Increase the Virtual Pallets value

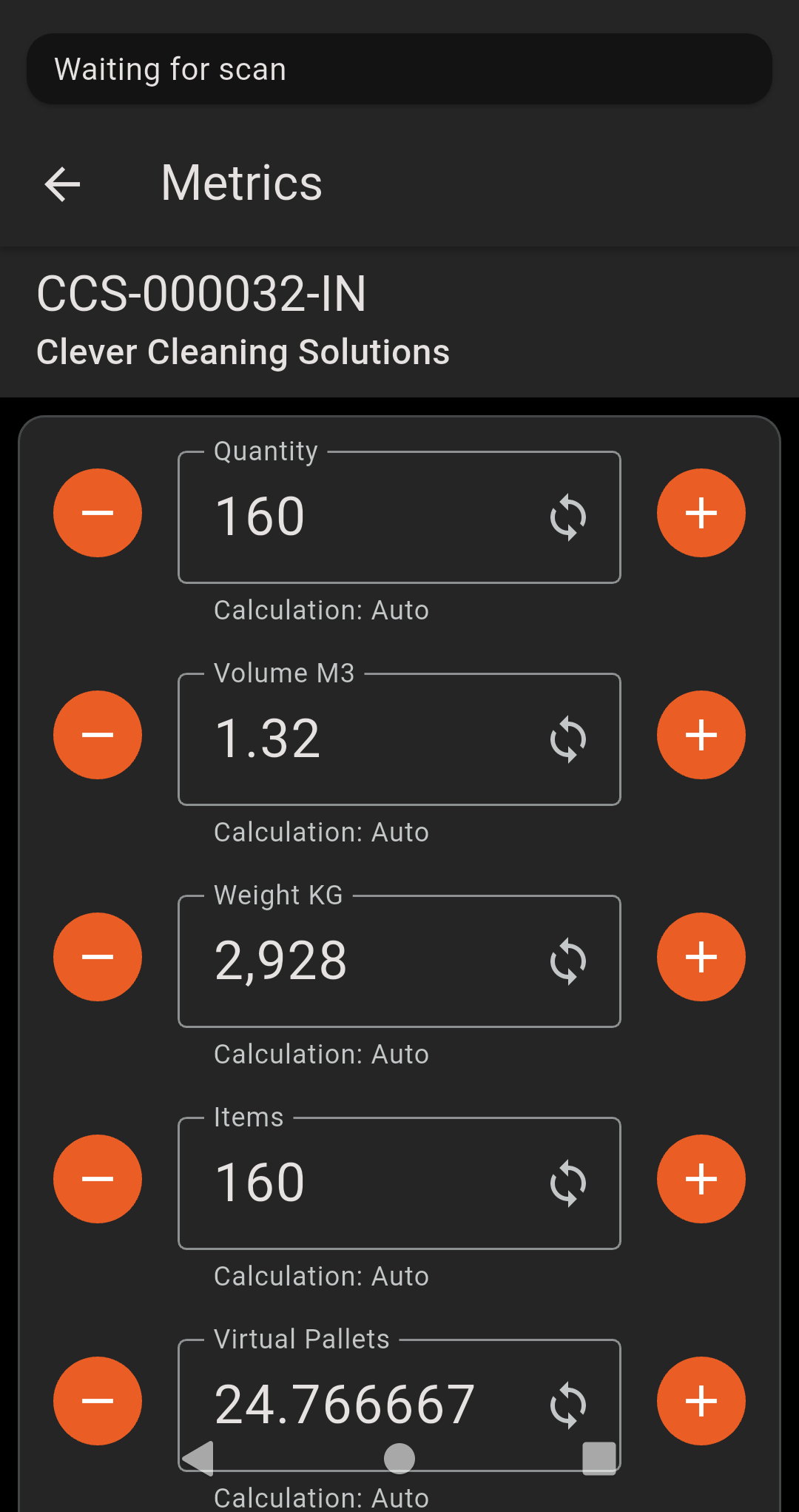(x=701, y=1401)
